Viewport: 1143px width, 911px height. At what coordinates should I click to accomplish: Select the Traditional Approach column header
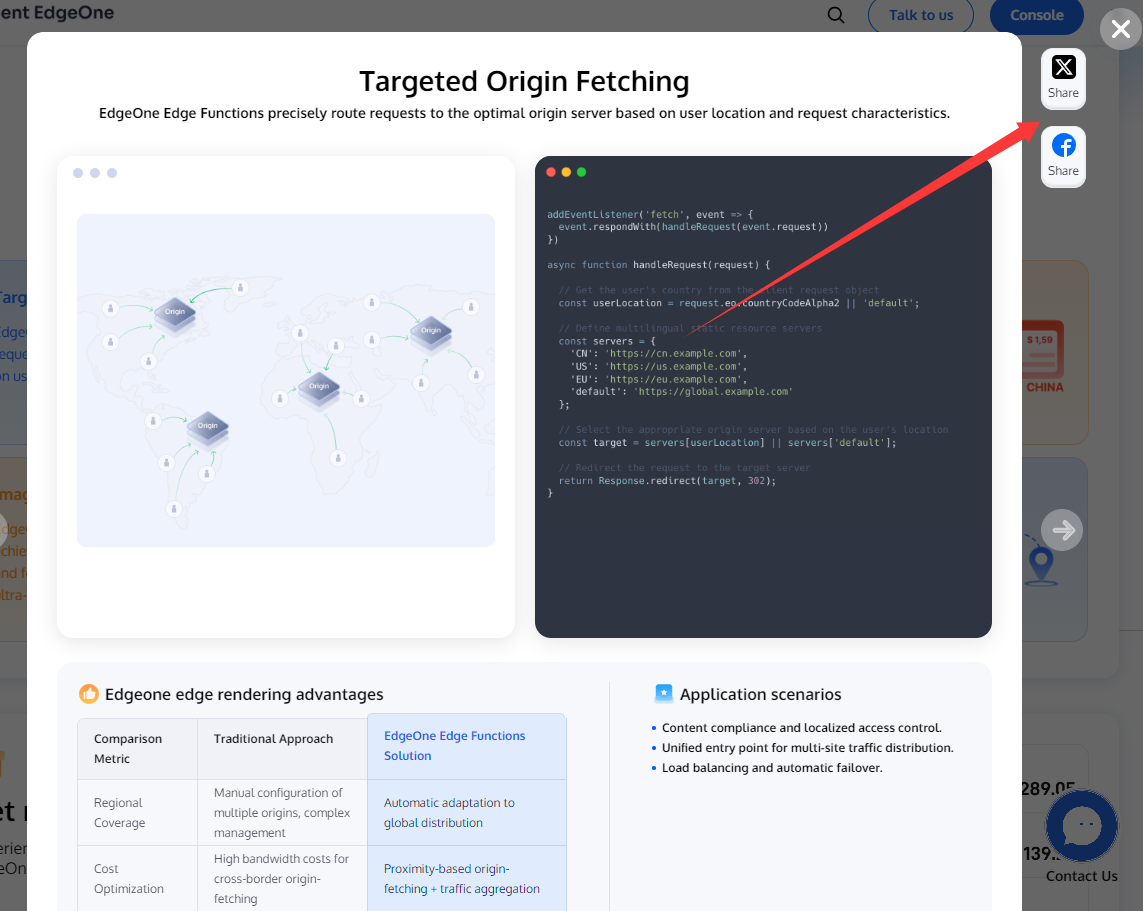tap(273, 739)
